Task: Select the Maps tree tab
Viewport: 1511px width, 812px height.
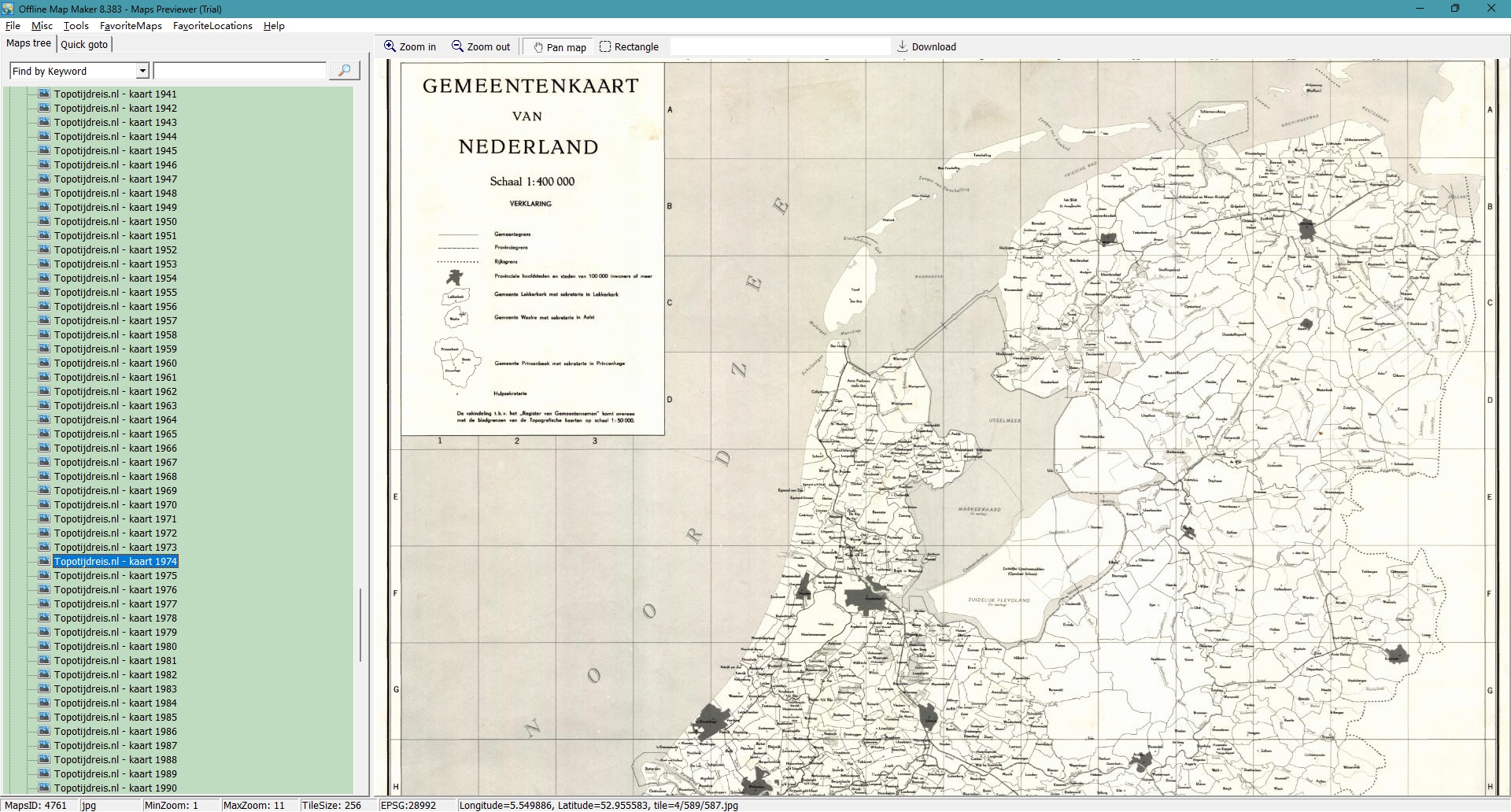Action: pyautogui.click(x=29, y=43)
